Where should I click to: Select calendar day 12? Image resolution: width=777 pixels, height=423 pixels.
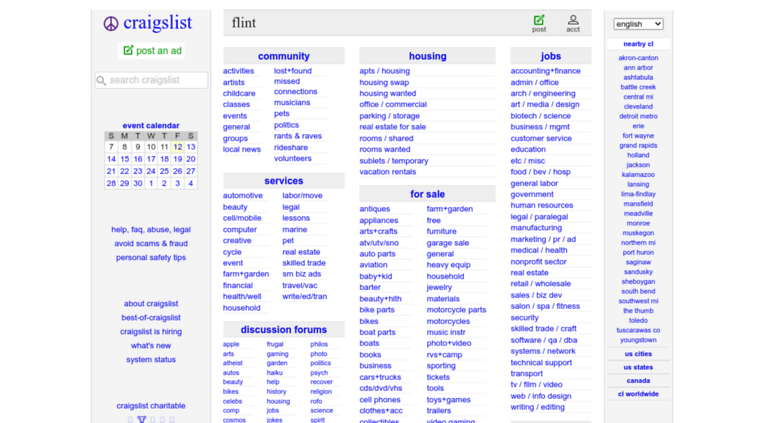click(x=177, y=147)
